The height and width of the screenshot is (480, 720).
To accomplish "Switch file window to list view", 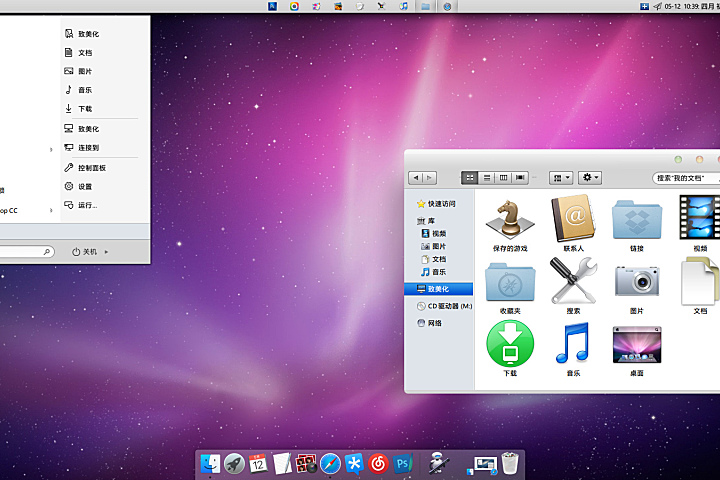I will click(x=487, y=178).
